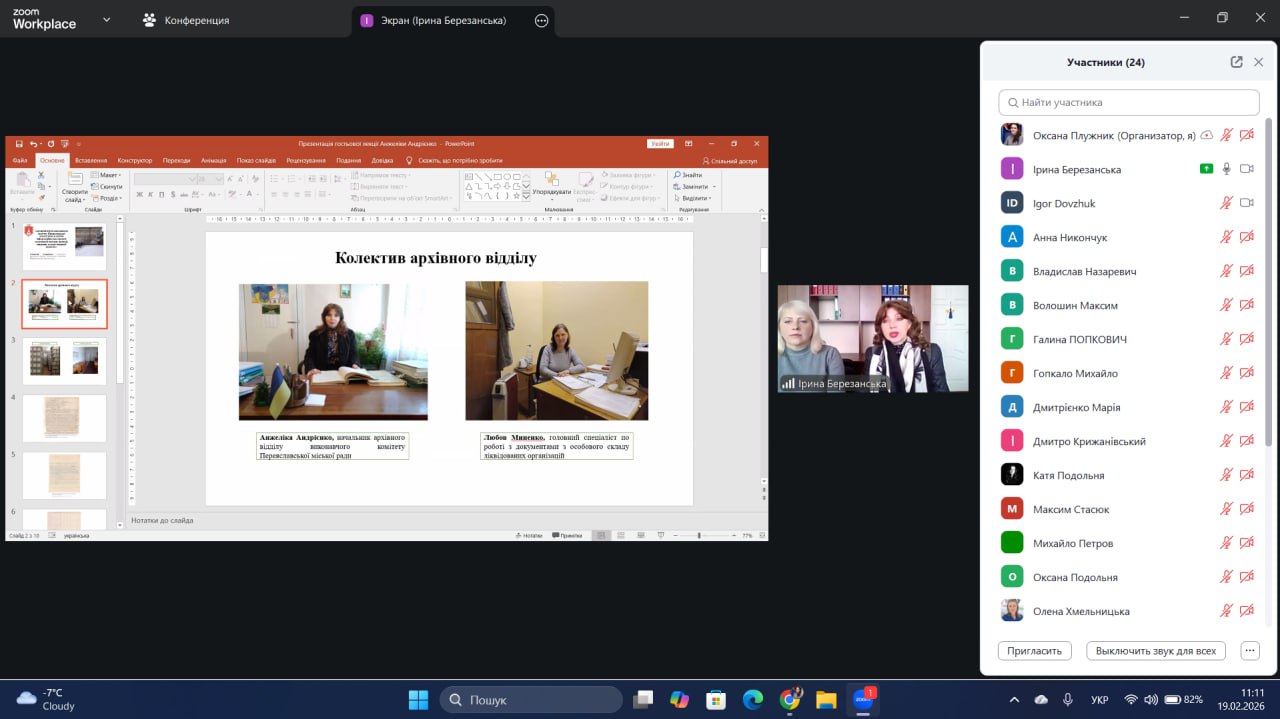Click Оксана Плужник's cloud recording icon
Screen dimensions: 1280x719
click(x=1207, y=135)
